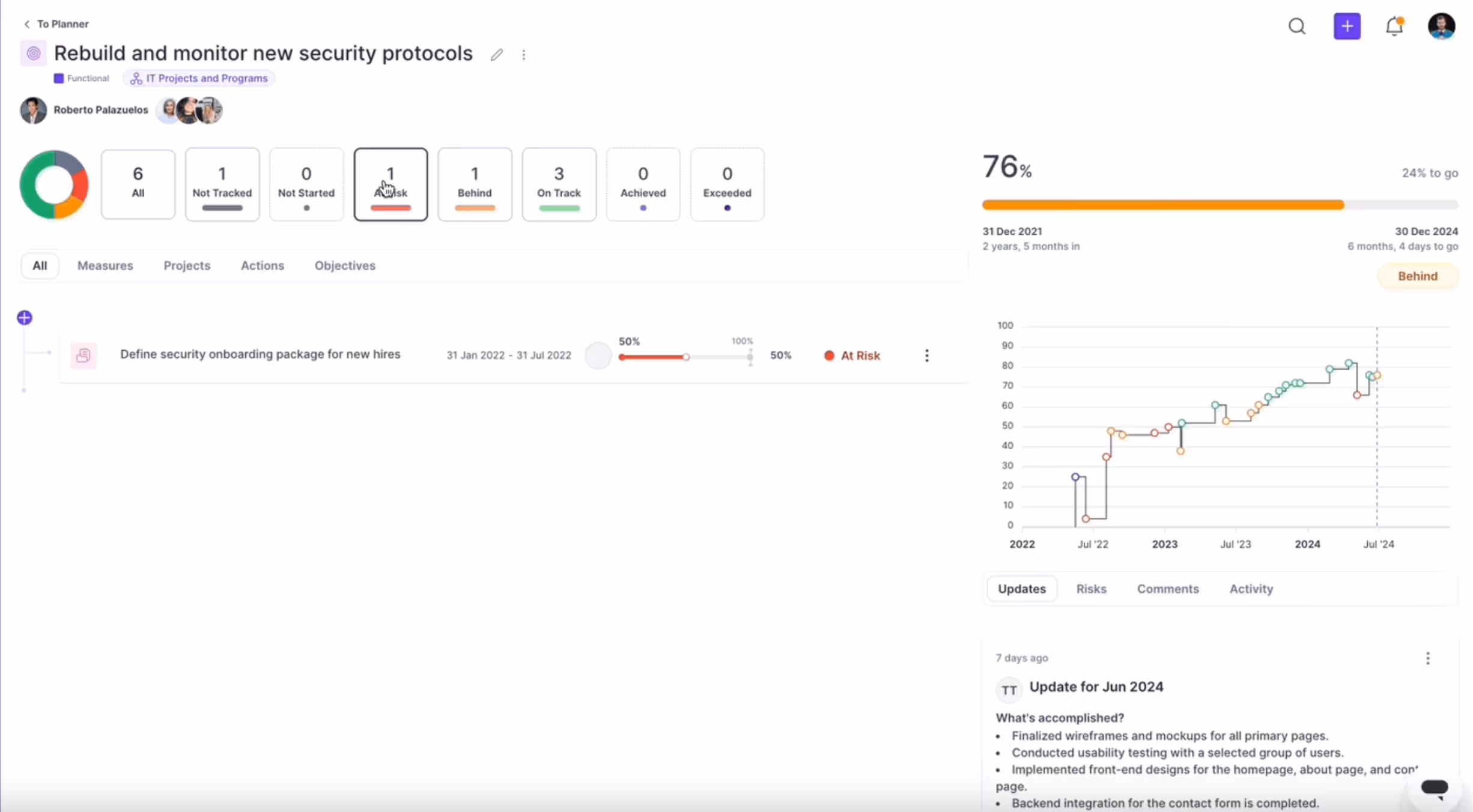This screenshot has height=812, width=1473.
Task: Toggle the On Track filter card
Action: point(559,184)
